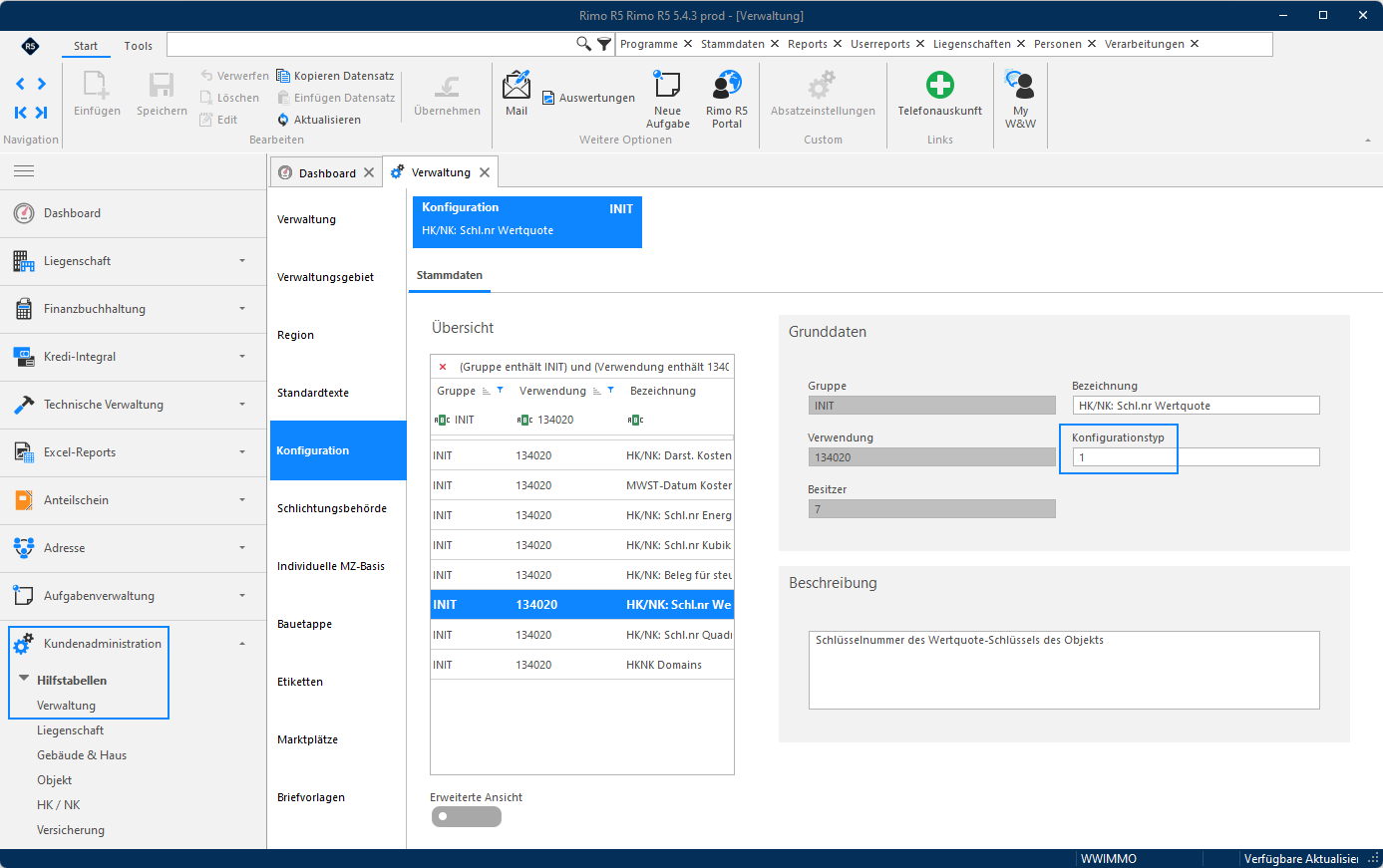
Task: Toggle the Erweiterte Ansicht switch
Action: (x=466, y=816)
